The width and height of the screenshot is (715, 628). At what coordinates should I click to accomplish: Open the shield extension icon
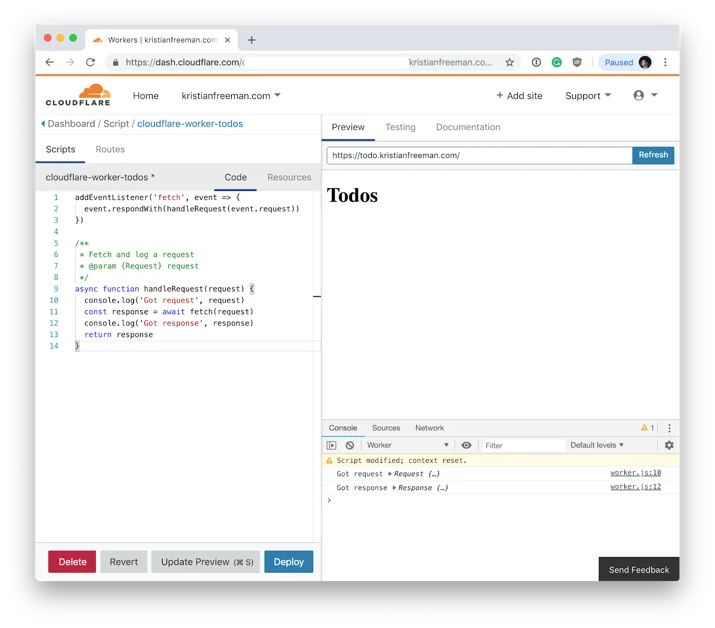tap(577, 62)
